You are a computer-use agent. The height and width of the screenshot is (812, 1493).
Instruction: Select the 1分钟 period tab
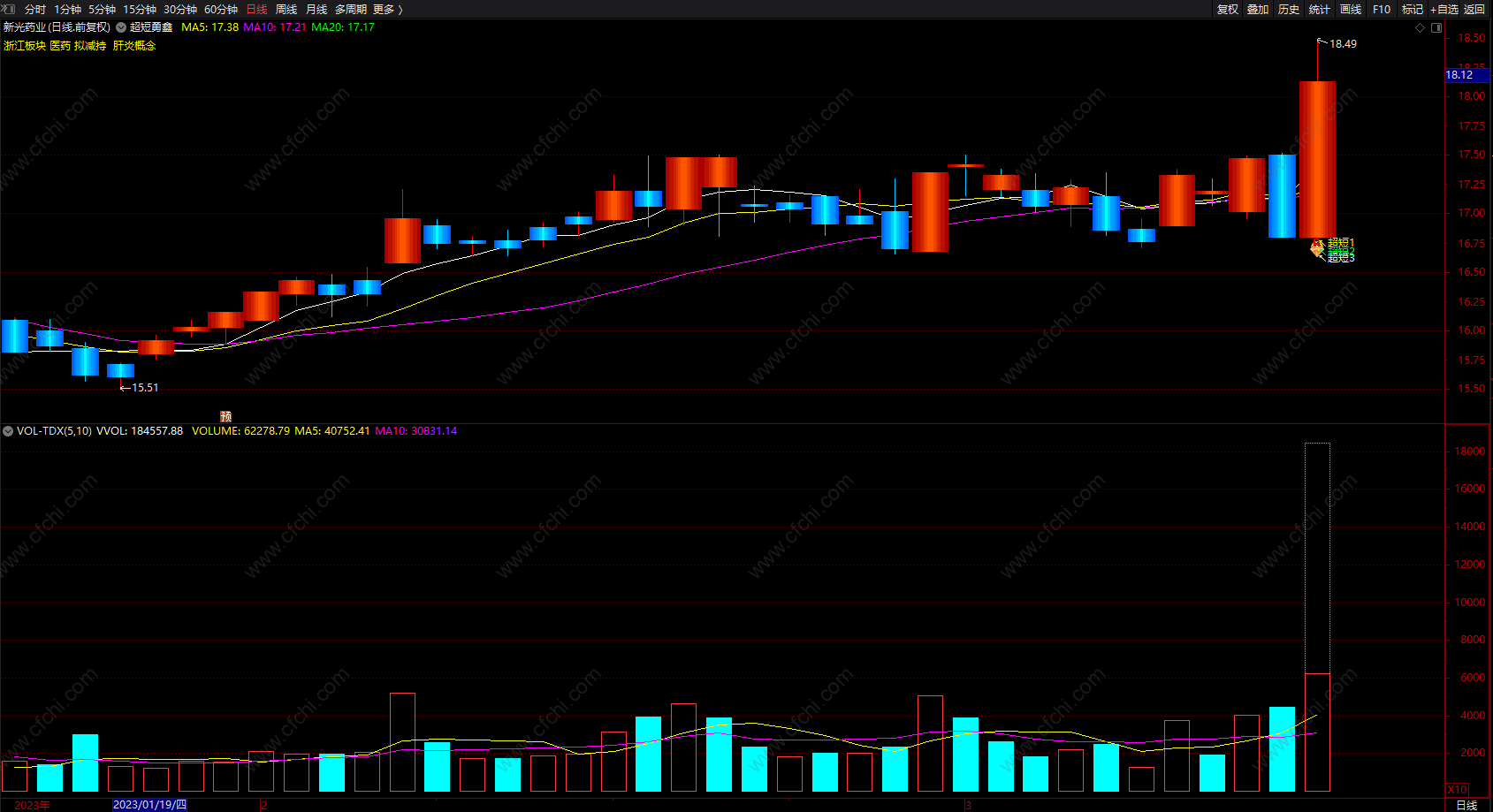pos(67,9)
